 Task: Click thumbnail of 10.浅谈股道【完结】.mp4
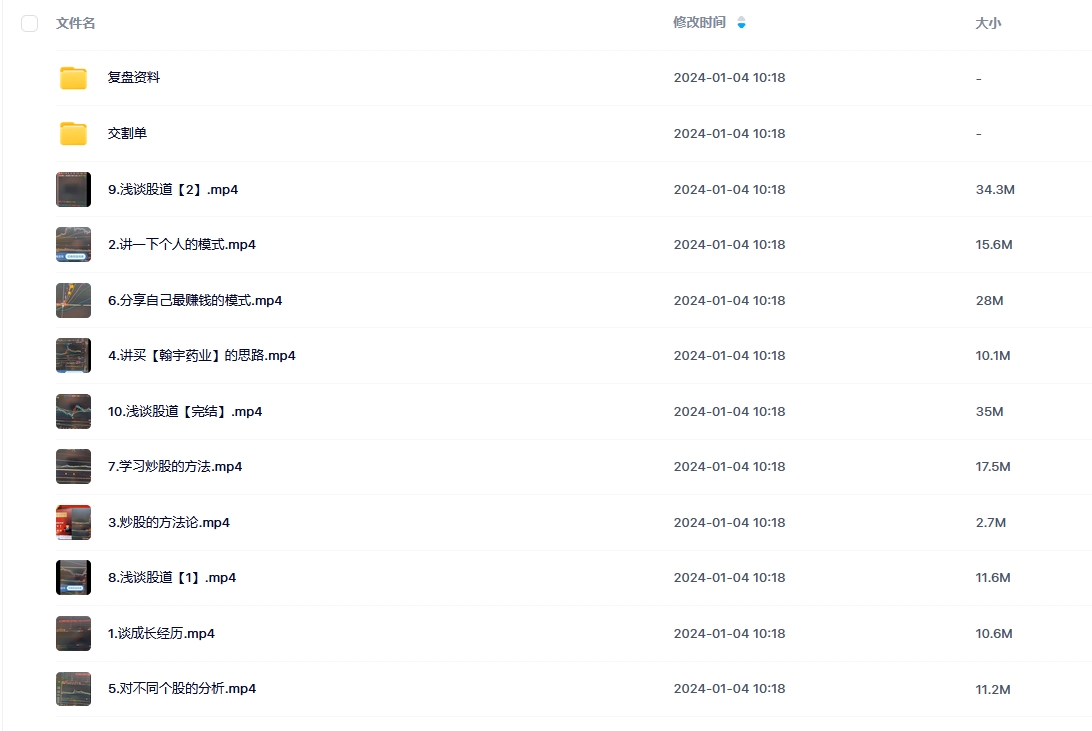coord(73,411)
